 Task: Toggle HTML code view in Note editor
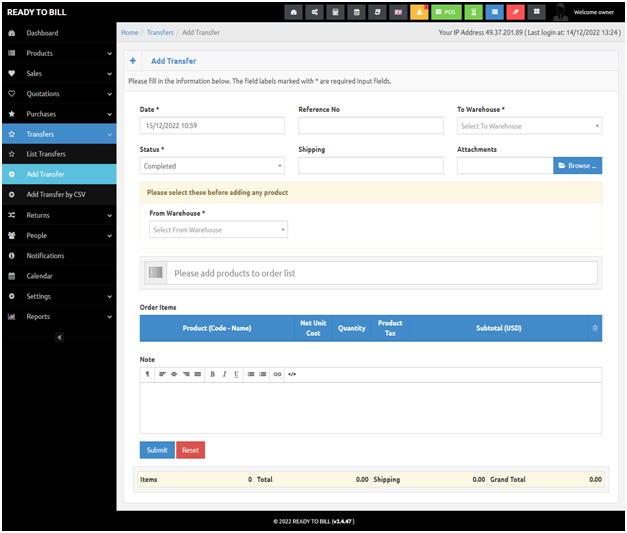coord(292,375)
